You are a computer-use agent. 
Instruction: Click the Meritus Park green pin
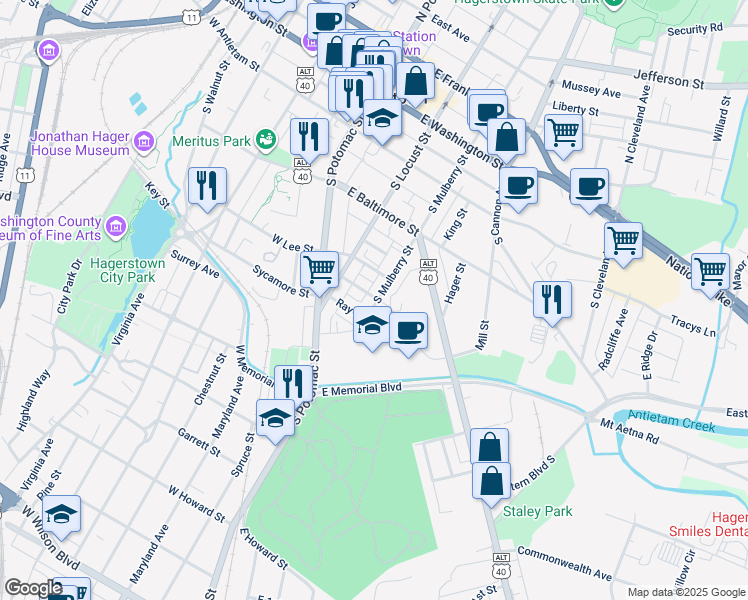point(266,140)
